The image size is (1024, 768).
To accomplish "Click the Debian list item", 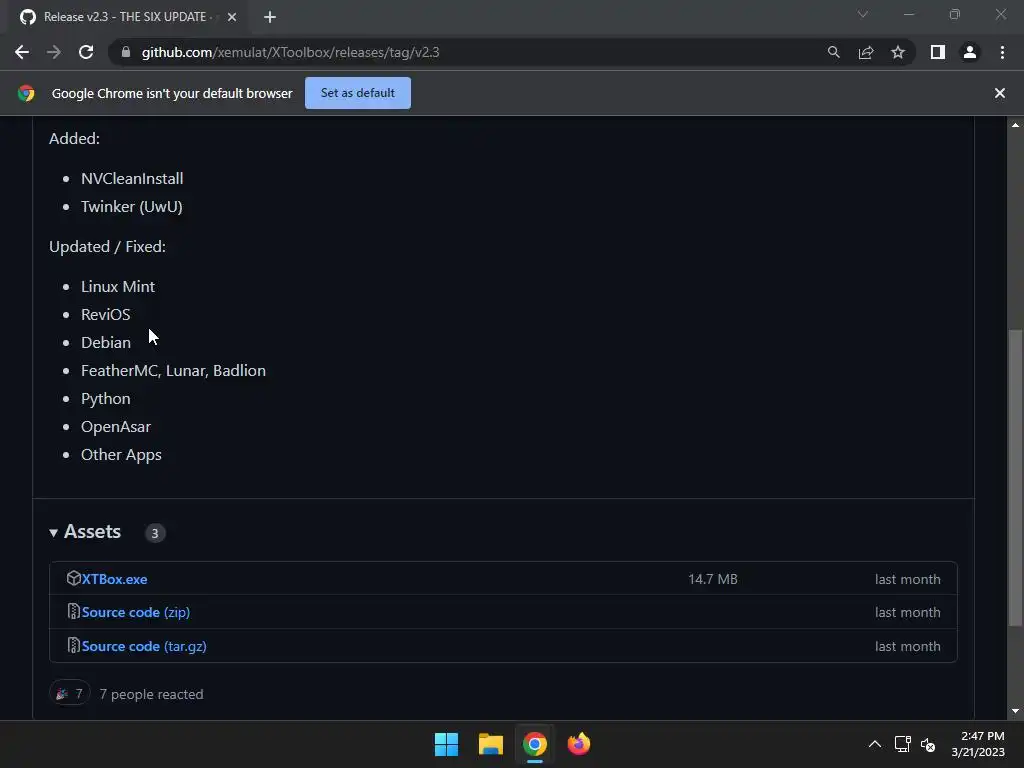I will (106, 343).
